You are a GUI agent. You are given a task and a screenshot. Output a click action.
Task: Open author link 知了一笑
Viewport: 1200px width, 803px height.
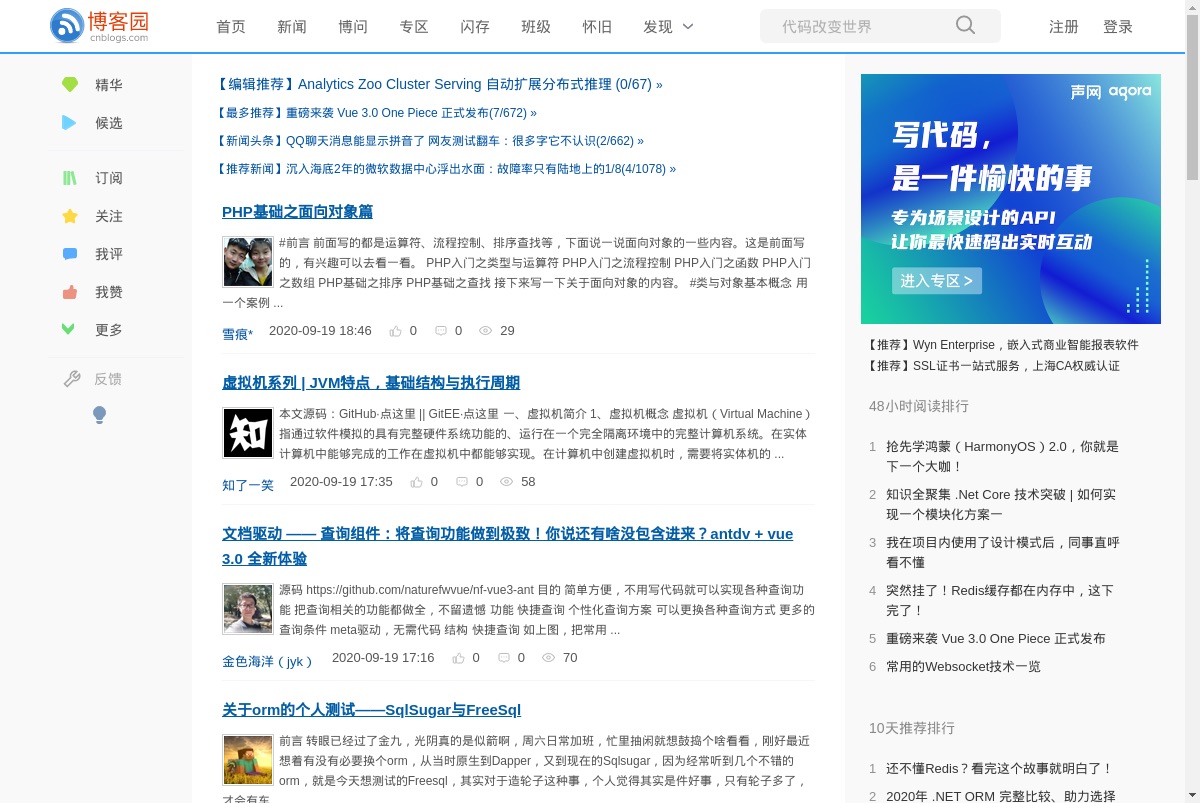point(248,485)
